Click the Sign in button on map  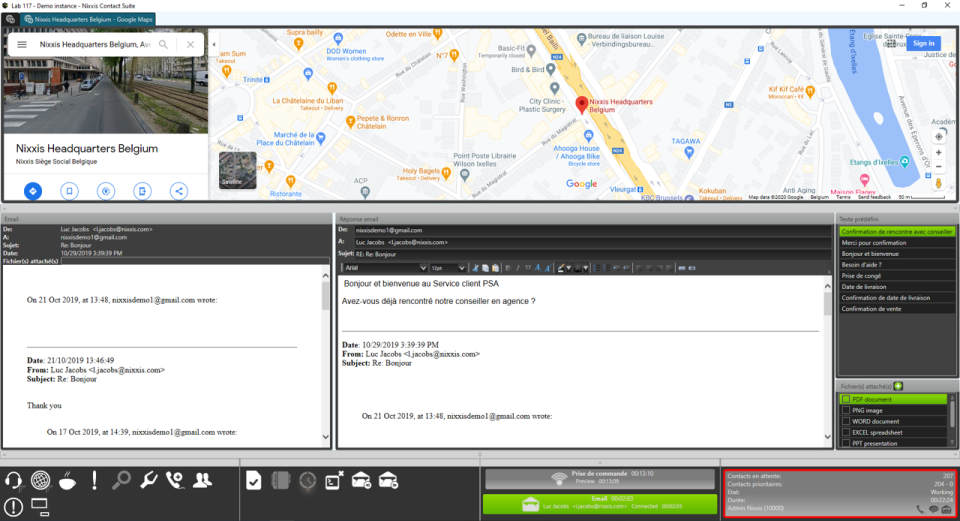(923, 43)
